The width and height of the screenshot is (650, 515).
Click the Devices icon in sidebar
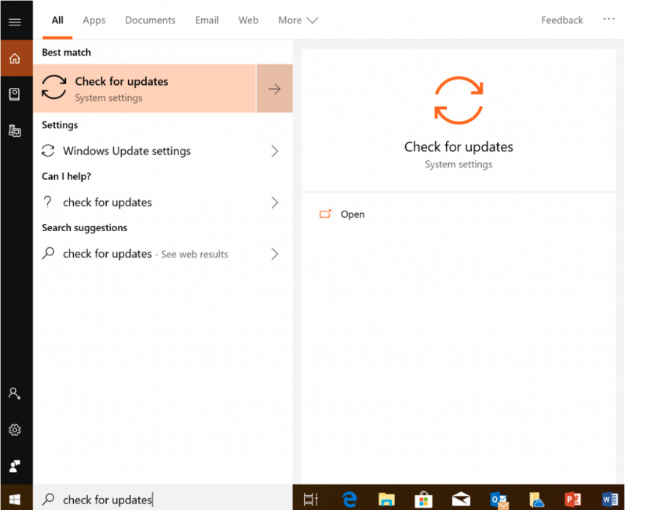[15, 130]
